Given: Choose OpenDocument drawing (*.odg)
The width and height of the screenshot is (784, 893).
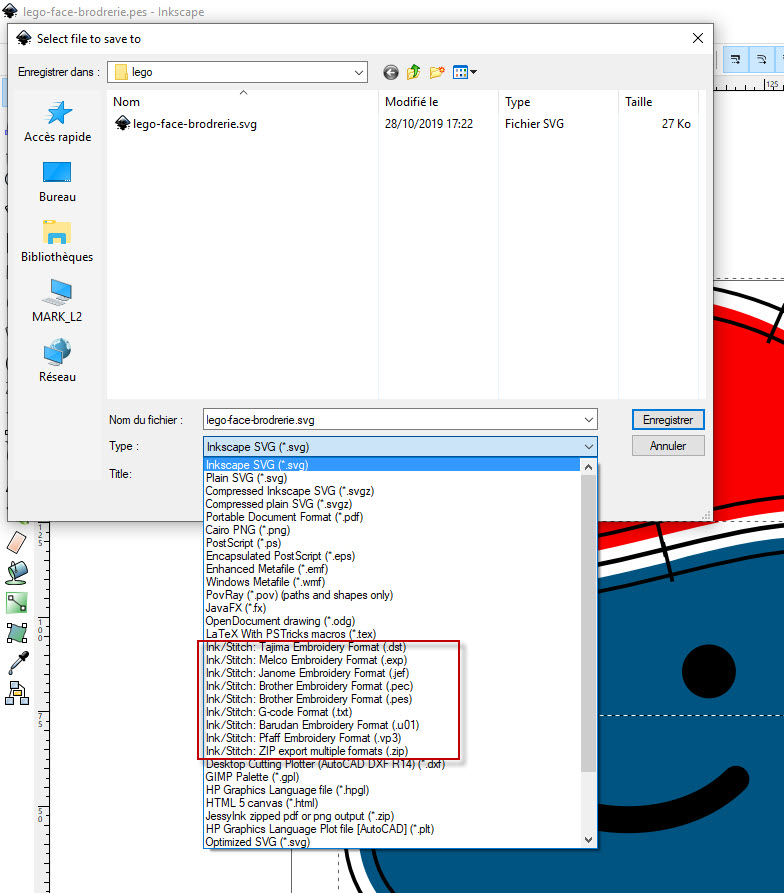Looking at the screenshot, I should [392, 621].
